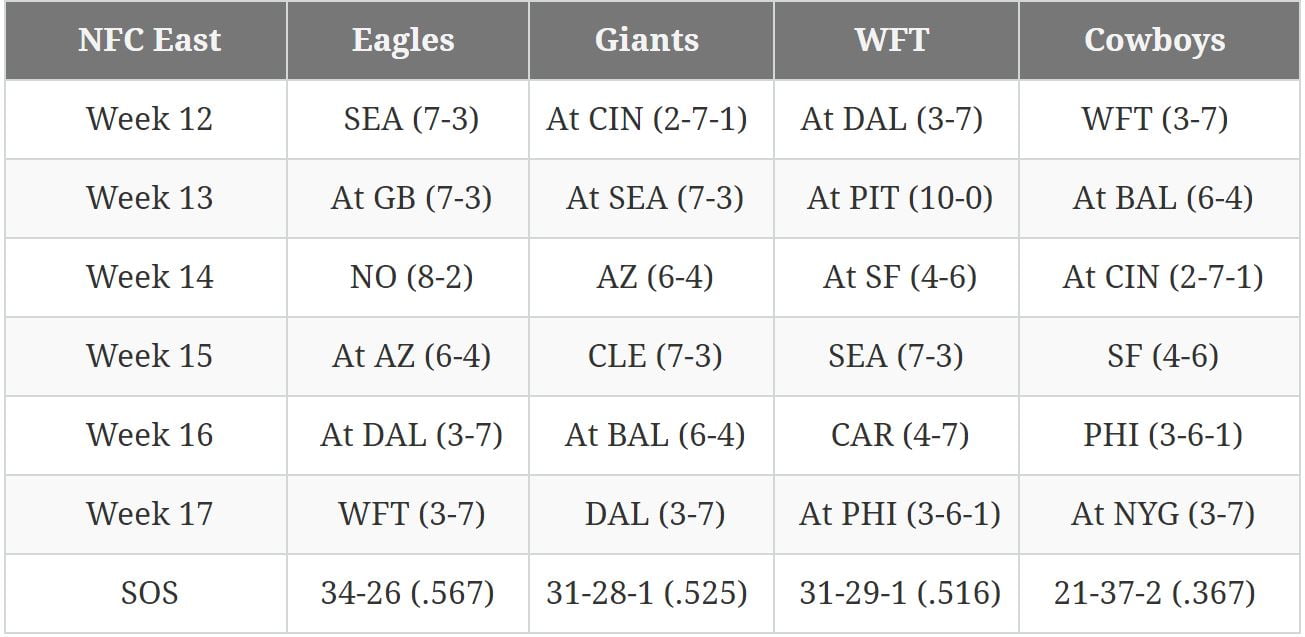Select the Week 16 row label

(x=149, y=435)
